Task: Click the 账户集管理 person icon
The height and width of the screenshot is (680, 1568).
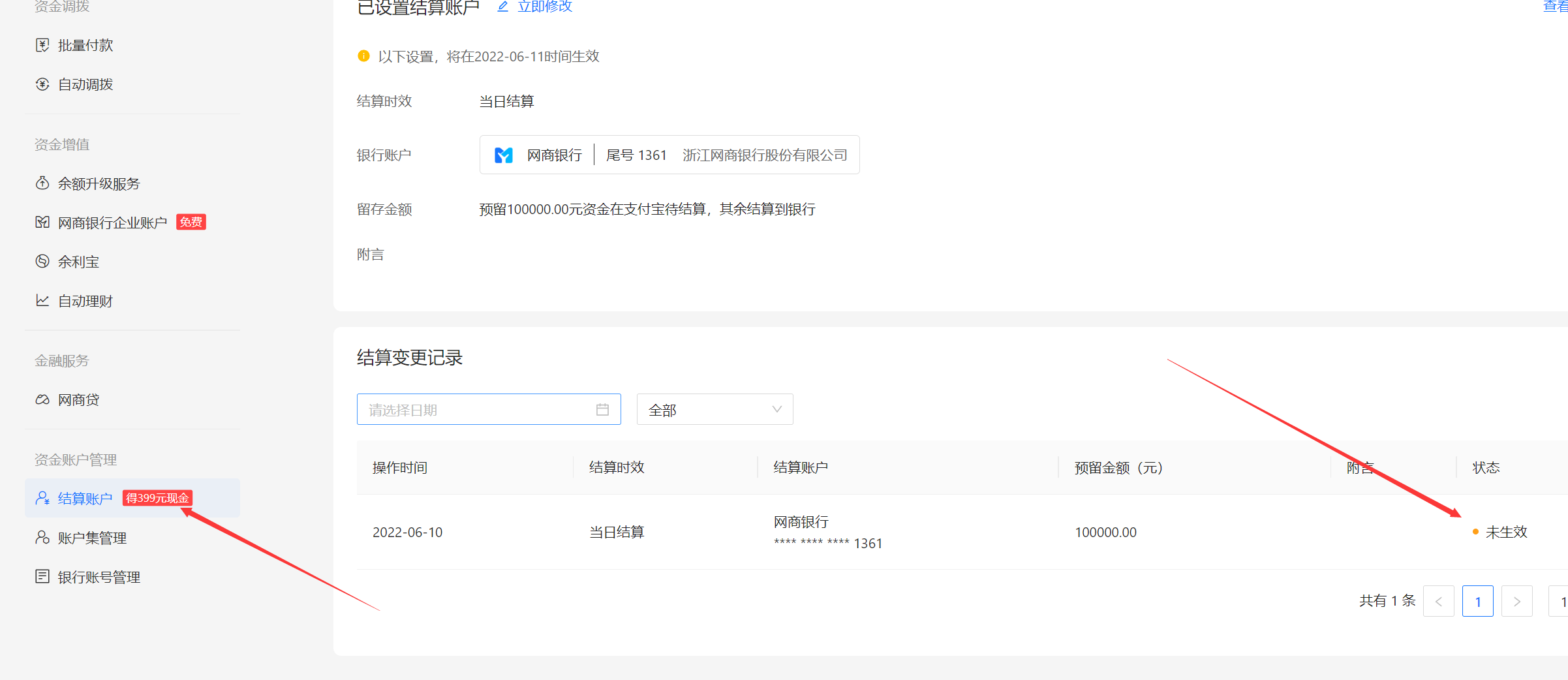Action: (x=42, y=538)
